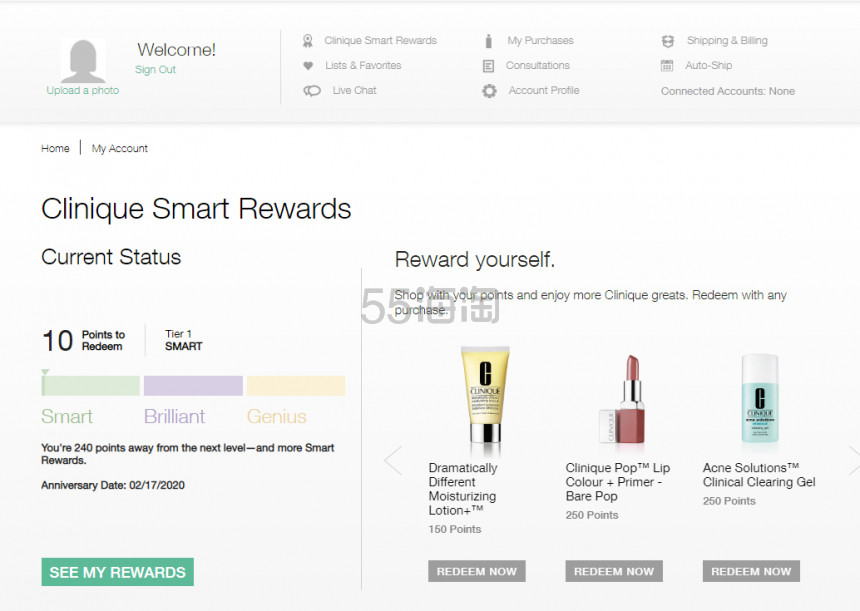
Task: Click Sign Out link
Action: 155,70
